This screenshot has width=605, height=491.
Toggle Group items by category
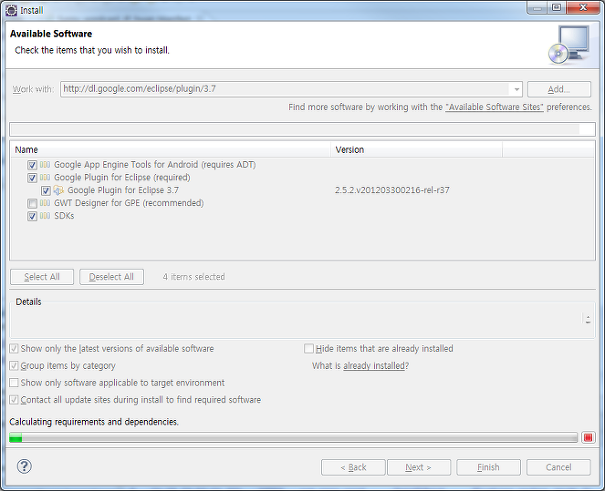click(14, 366)
